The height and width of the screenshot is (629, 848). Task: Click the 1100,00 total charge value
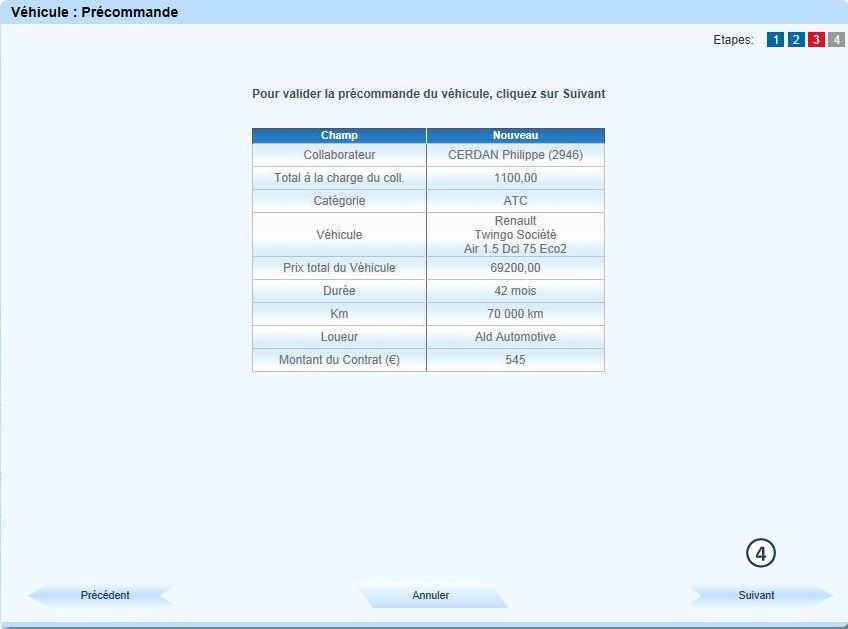click(x=515, y=178)
